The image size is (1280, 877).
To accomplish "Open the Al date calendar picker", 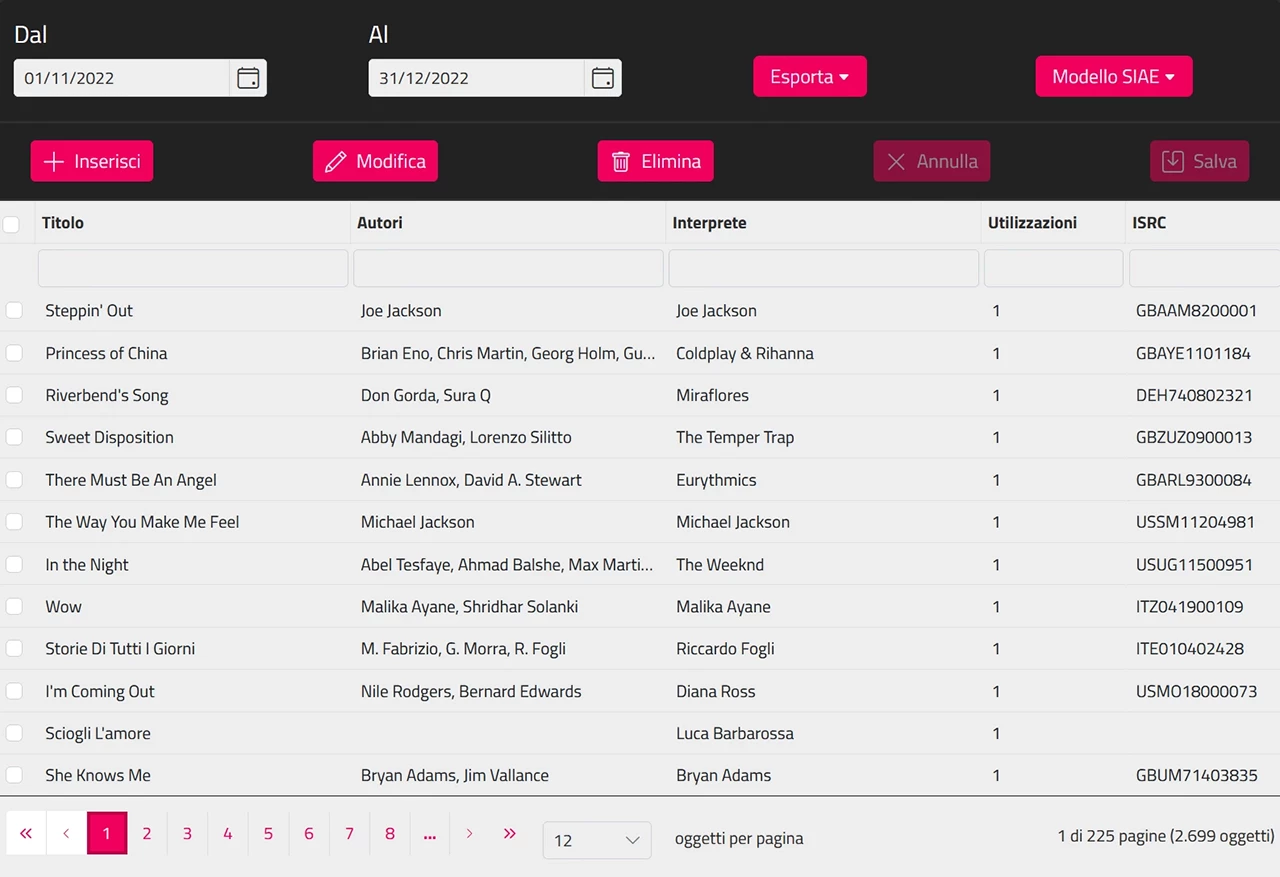I will point(603,78).
